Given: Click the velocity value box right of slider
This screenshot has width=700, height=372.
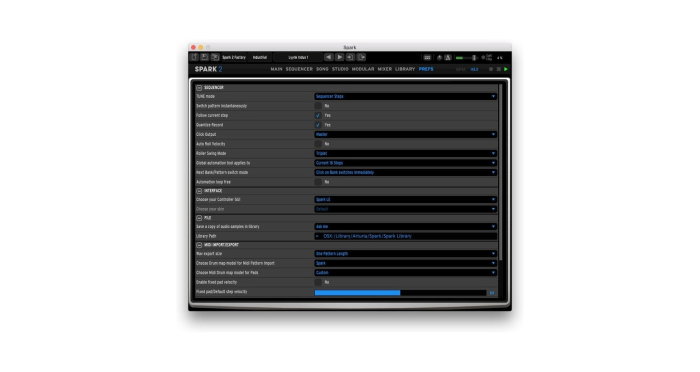Looking at the screenshot, I should (x=492, y=293).
